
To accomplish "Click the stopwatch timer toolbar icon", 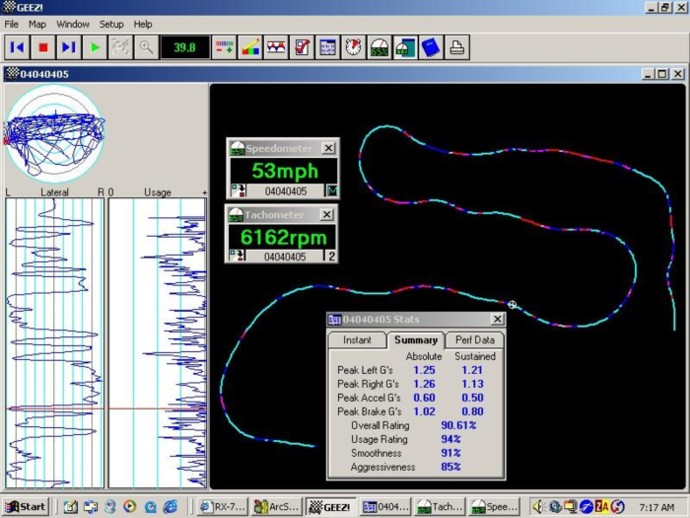I will [x=354, y=46].
